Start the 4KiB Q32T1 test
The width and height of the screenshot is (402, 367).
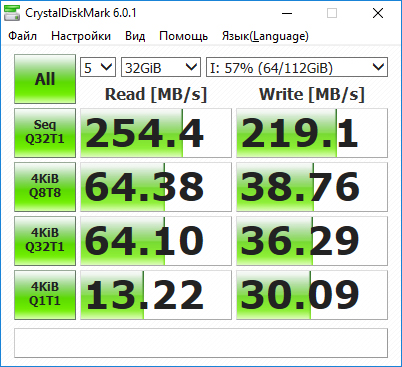[x=45, y=241]
